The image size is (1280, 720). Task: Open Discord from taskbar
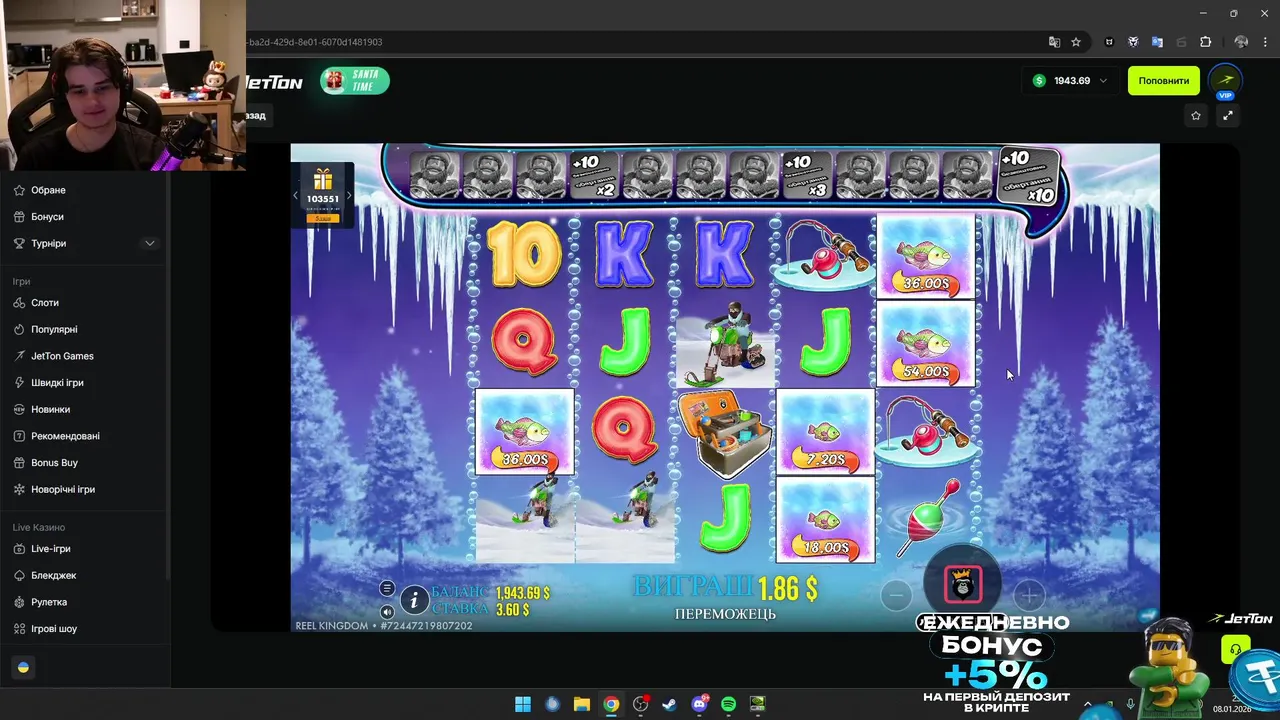(x=699, y=704)
